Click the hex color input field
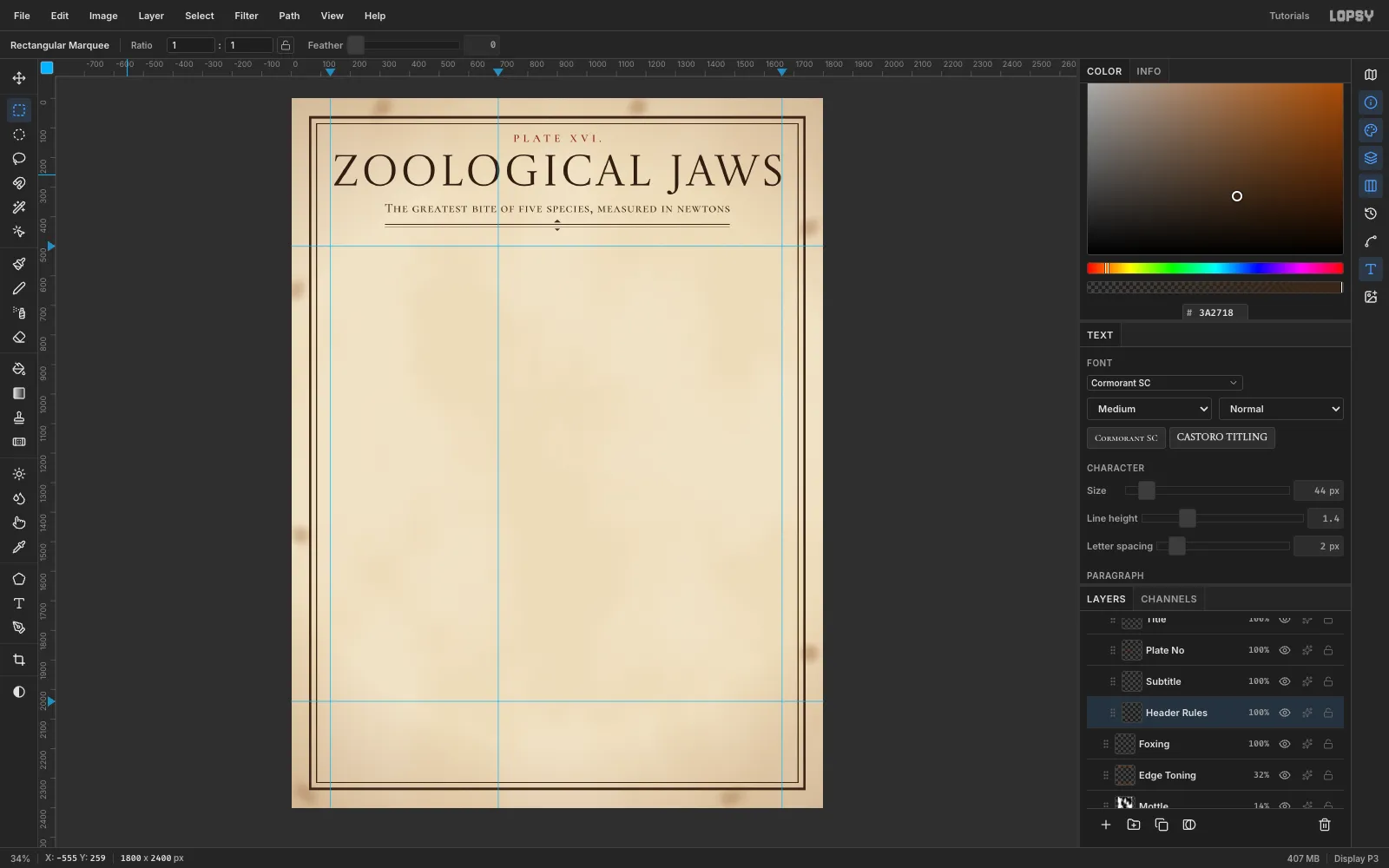The height and width of the screenshot is (868, 1389). click(x=1215, y=312)
